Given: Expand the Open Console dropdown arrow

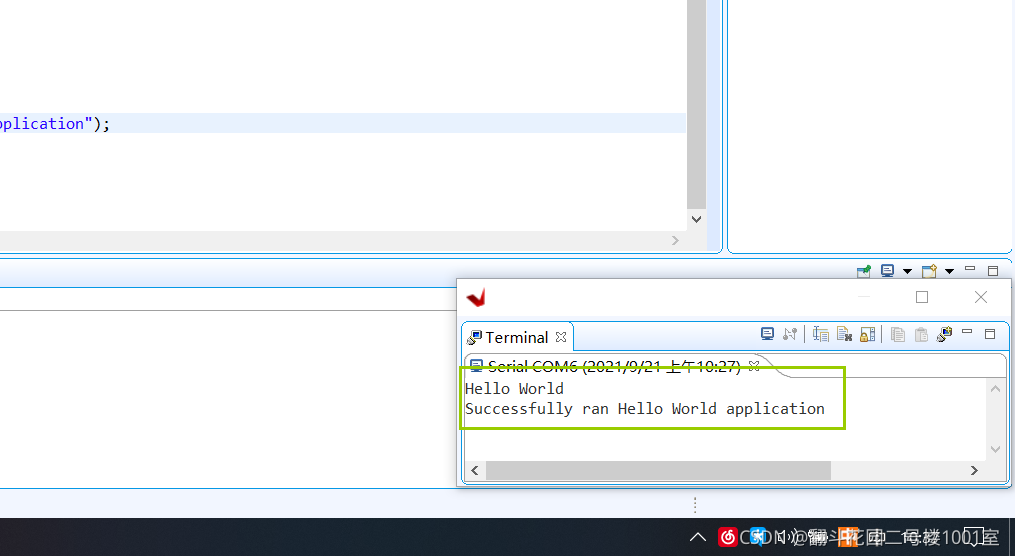Looking at the screenshot, I should point(949,271).
